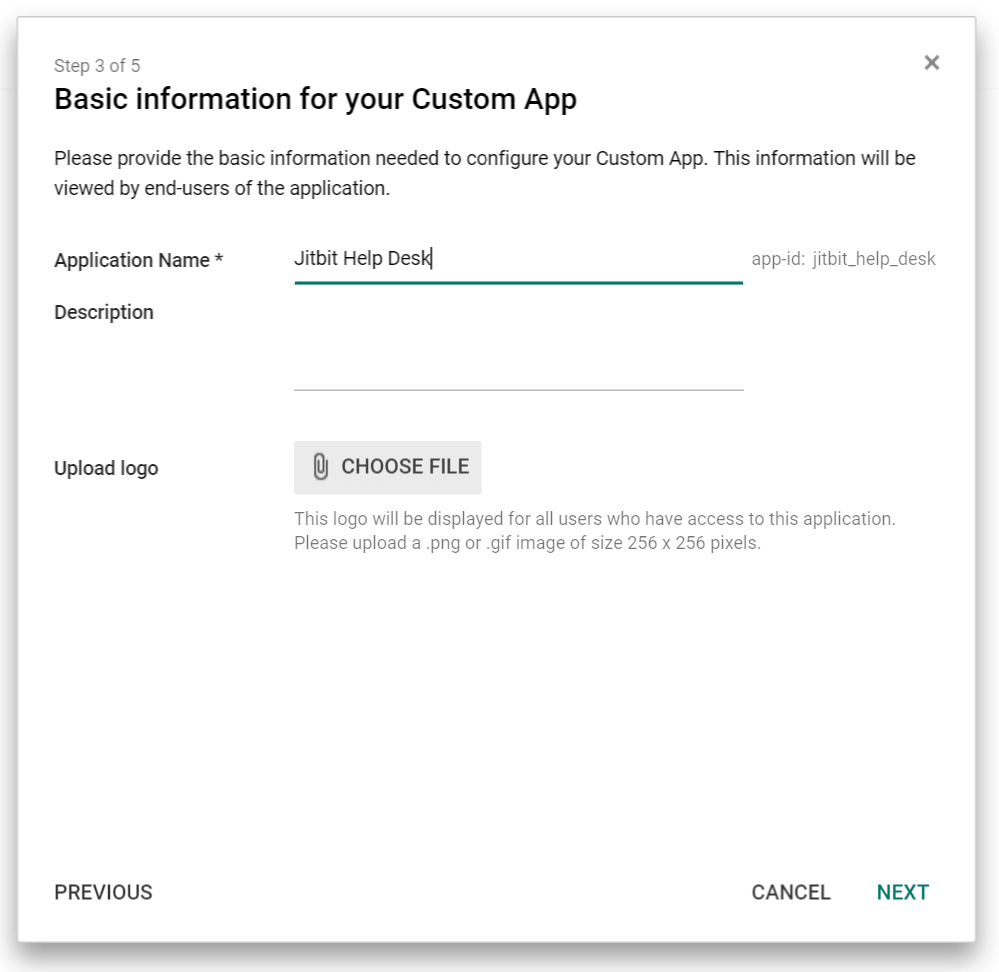
Task: Click the NEXT button
Action: point(902,892)
